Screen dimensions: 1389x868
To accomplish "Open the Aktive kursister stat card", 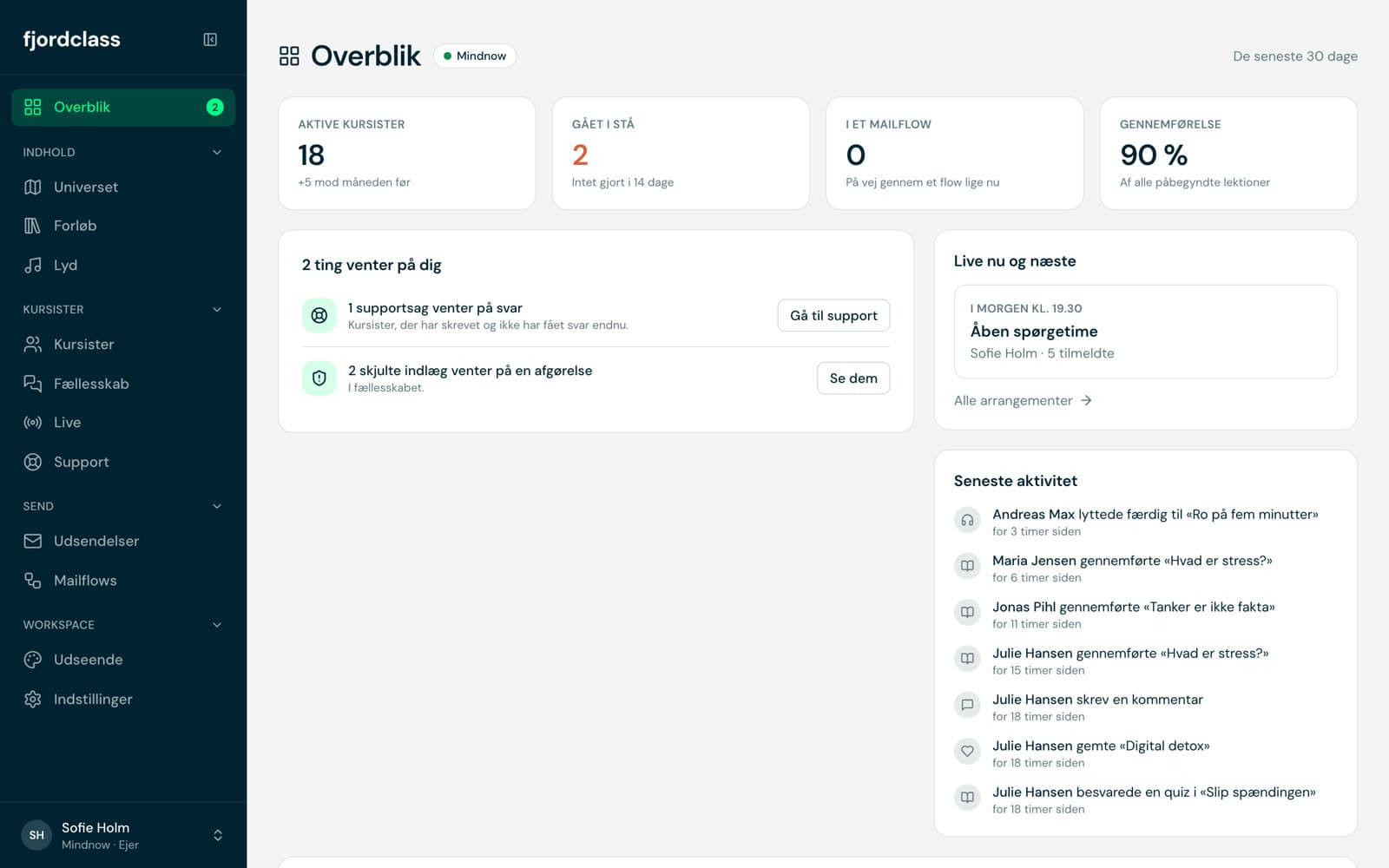I will [406, 153].
